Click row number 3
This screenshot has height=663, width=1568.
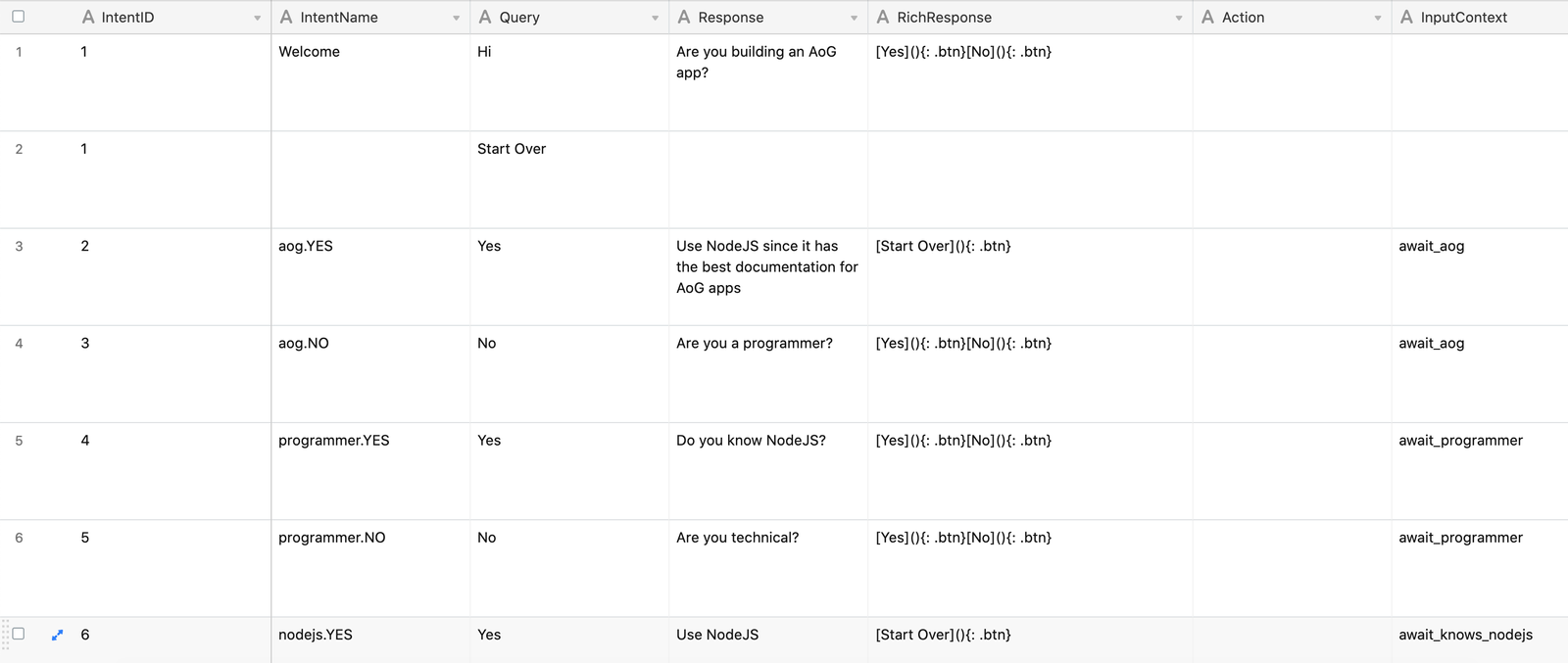(x=19, y=246)
